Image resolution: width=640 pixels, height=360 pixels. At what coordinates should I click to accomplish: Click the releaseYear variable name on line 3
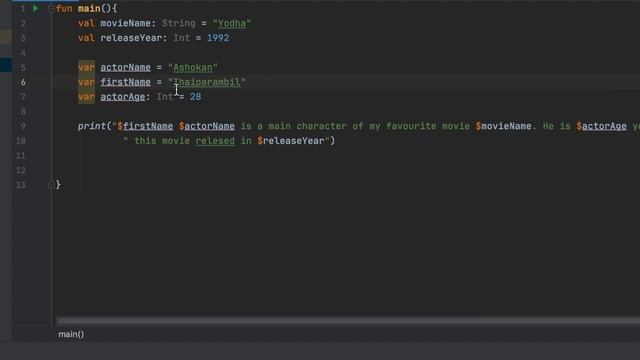[x=131, y=38]
